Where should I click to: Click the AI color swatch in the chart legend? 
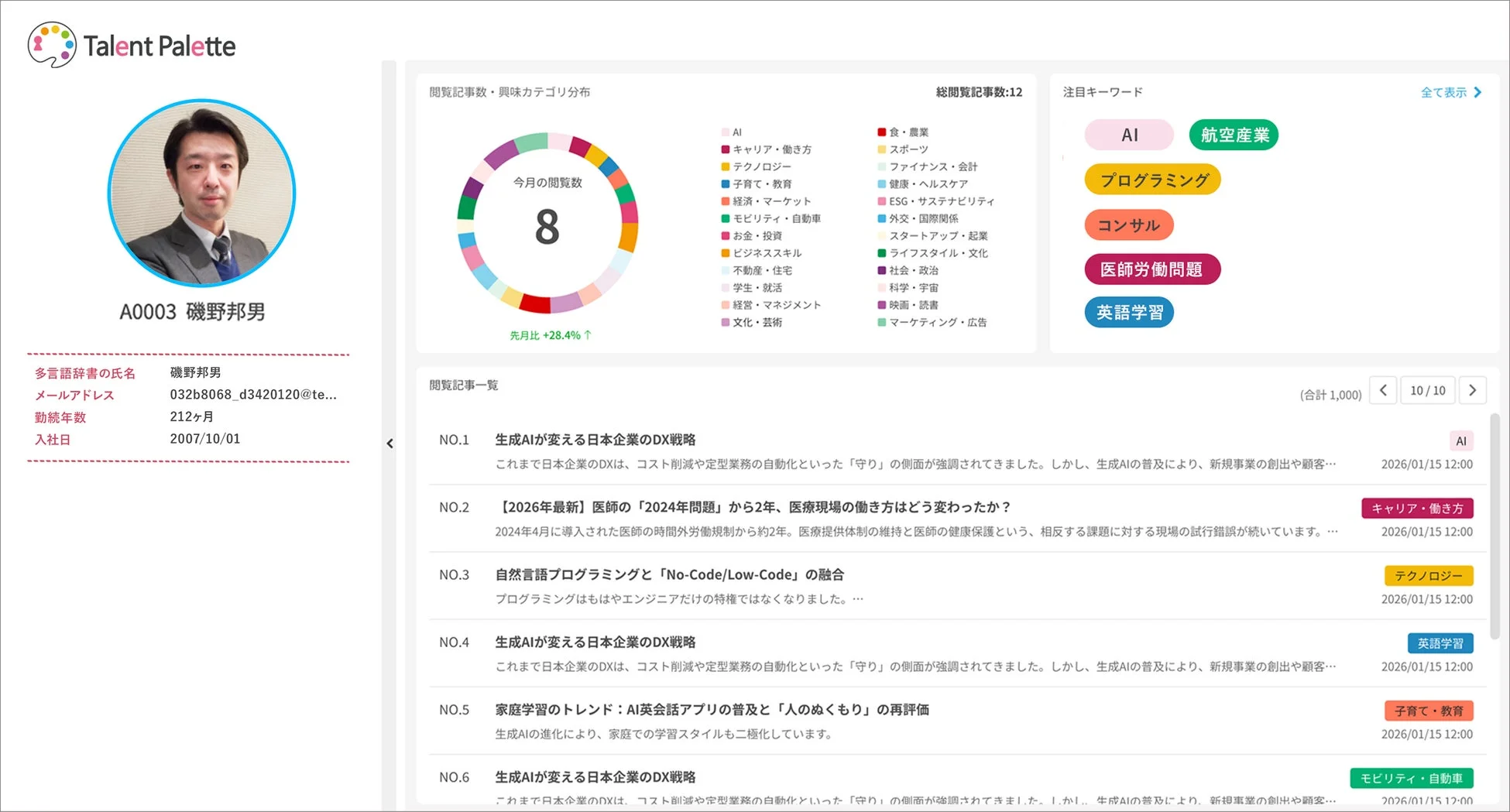(x=726, y=132)
